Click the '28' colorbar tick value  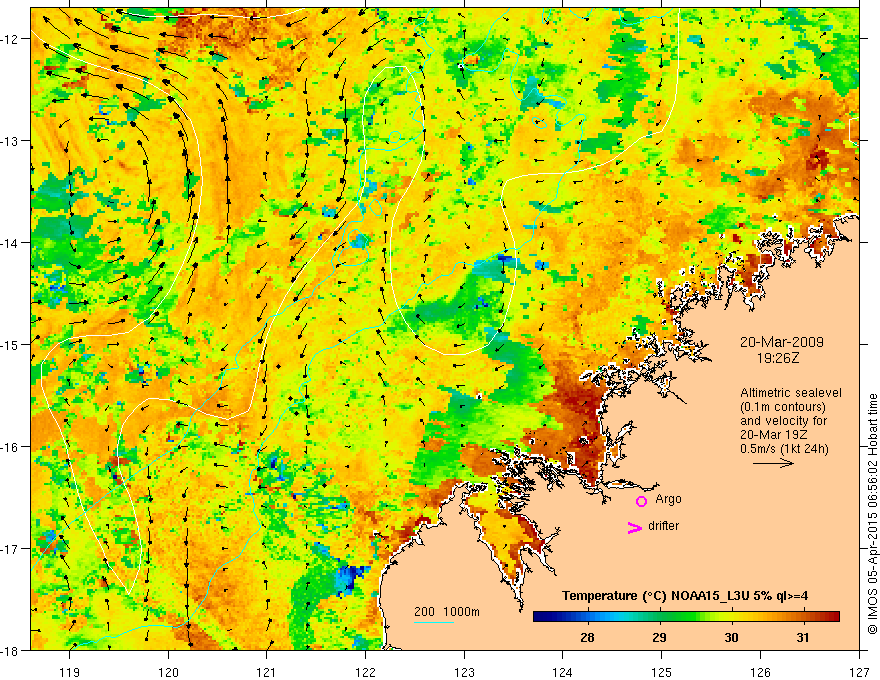point(587,638)
